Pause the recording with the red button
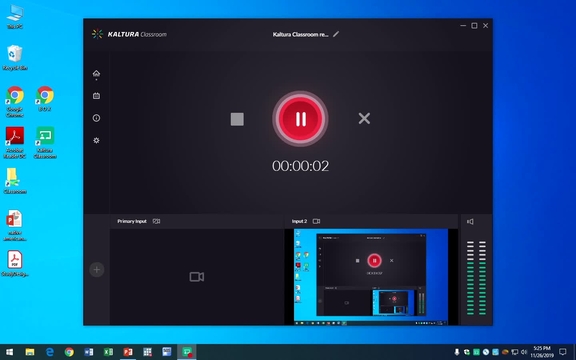This screenshot has width=576, height=360. 300,119
